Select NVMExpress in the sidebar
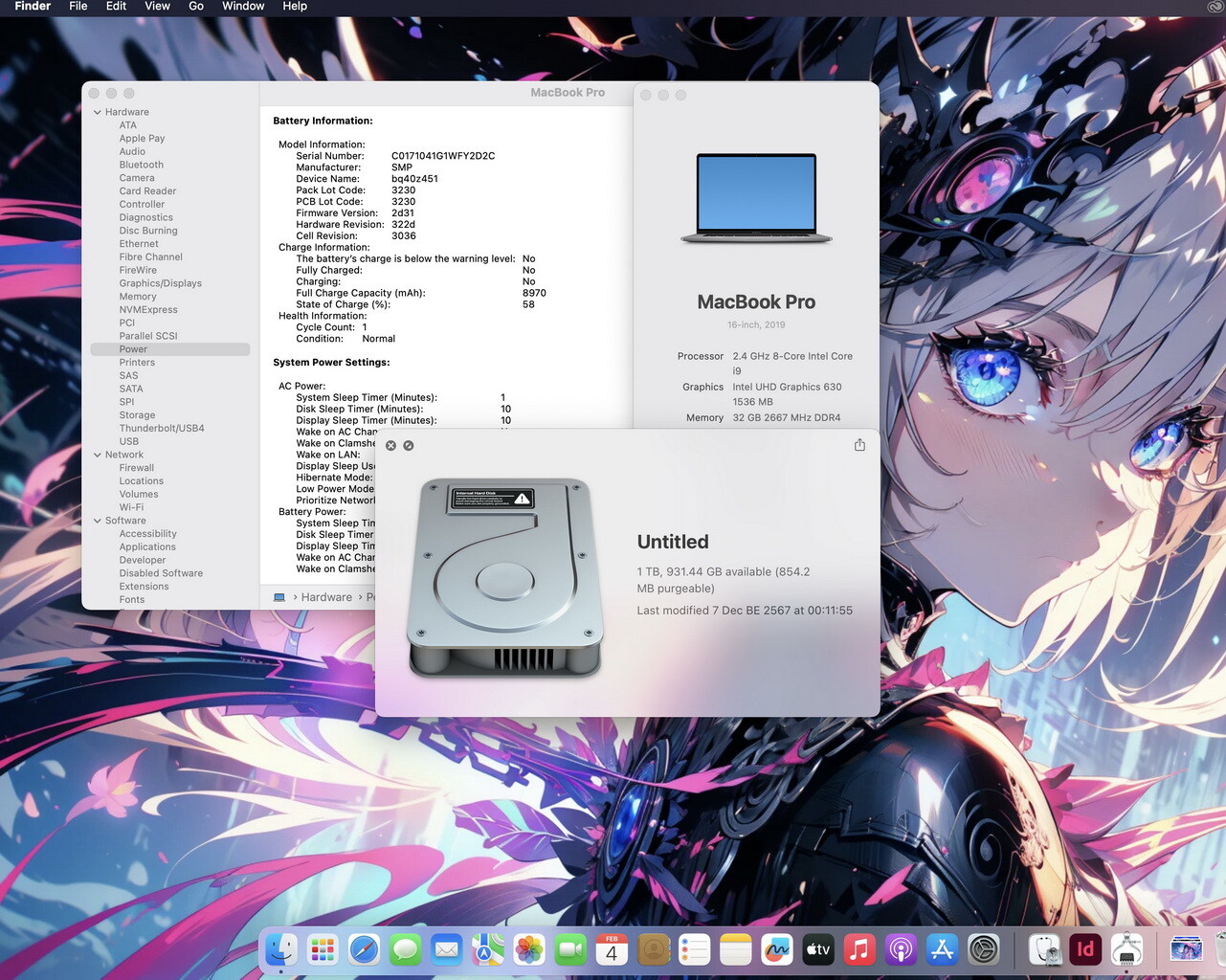Viewport: 1226px width, 980px height. coord(148,310)
